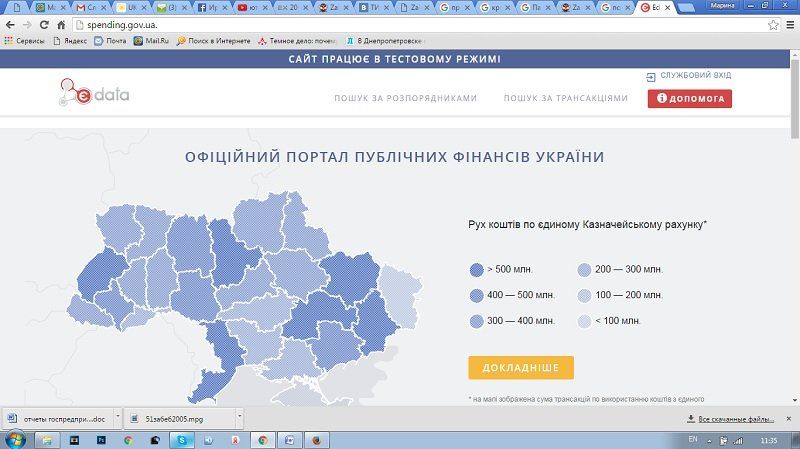Click the yellow Докладніше button
The image size is (800, 449).
[x=520, y=367]
